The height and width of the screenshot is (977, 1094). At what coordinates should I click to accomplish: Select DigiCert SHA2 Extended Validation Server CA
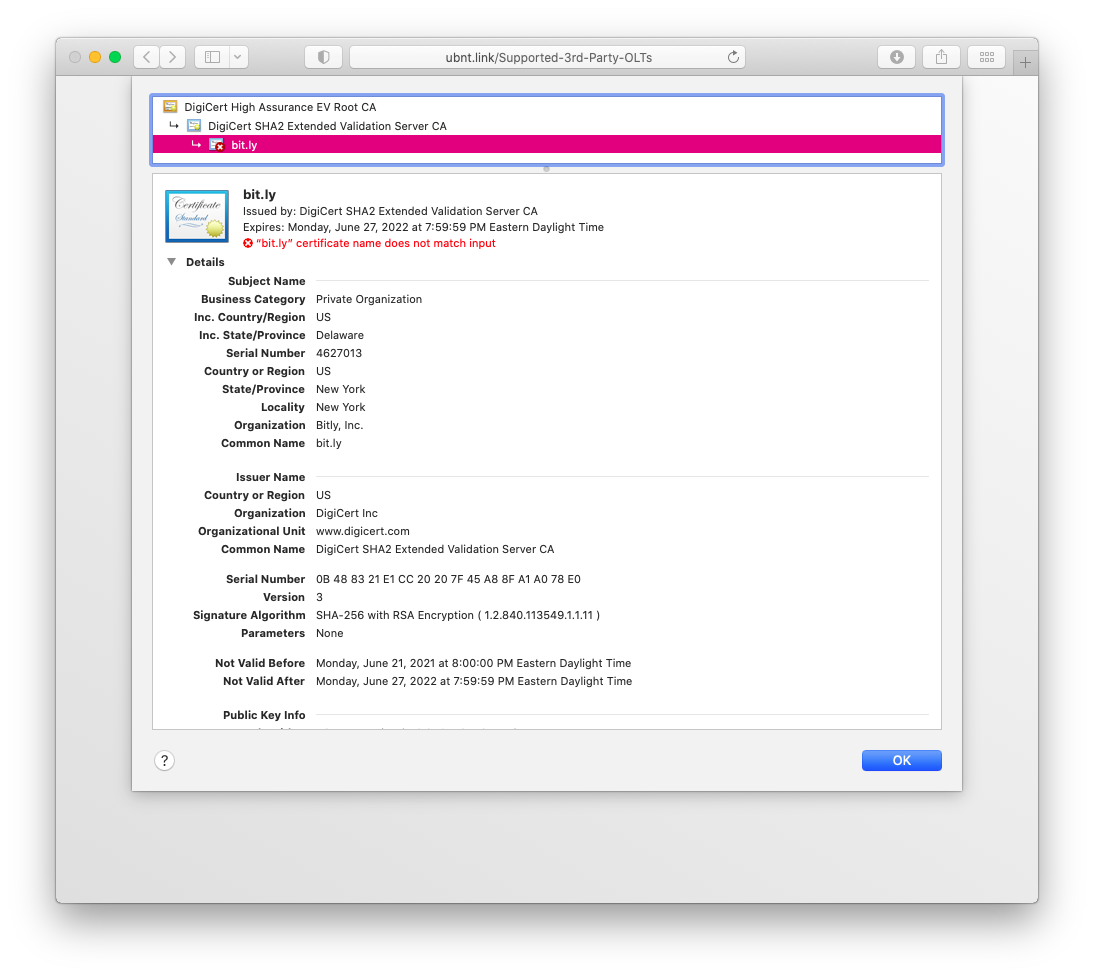click(326, 126)
